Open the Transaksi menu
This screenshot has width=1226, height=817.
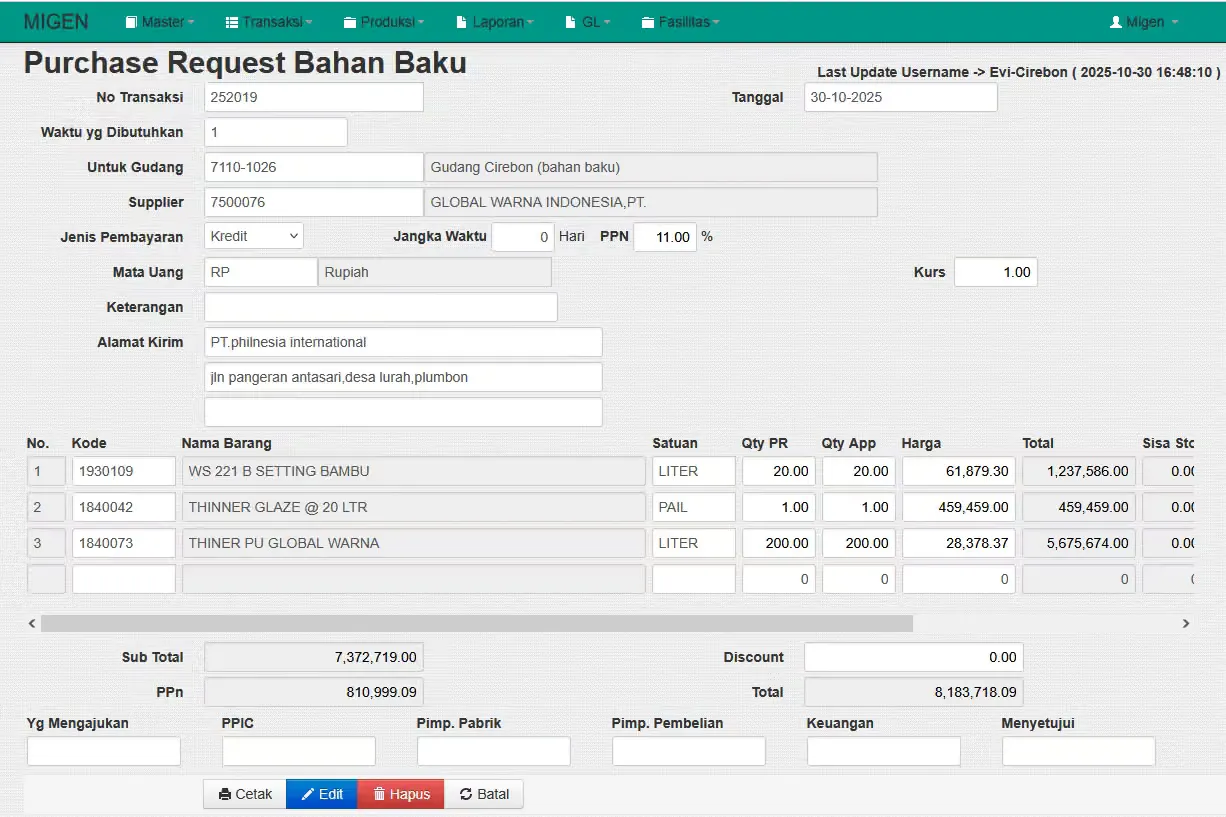(x=269, y=22)
